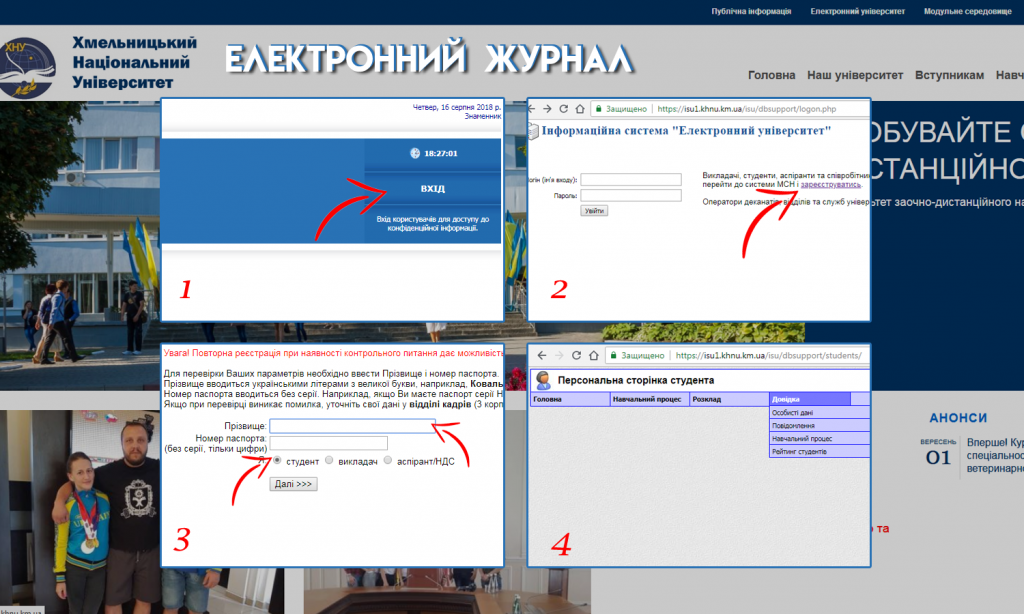
Task: Click the green padlock beside the logon.php address
Action: 598,109
